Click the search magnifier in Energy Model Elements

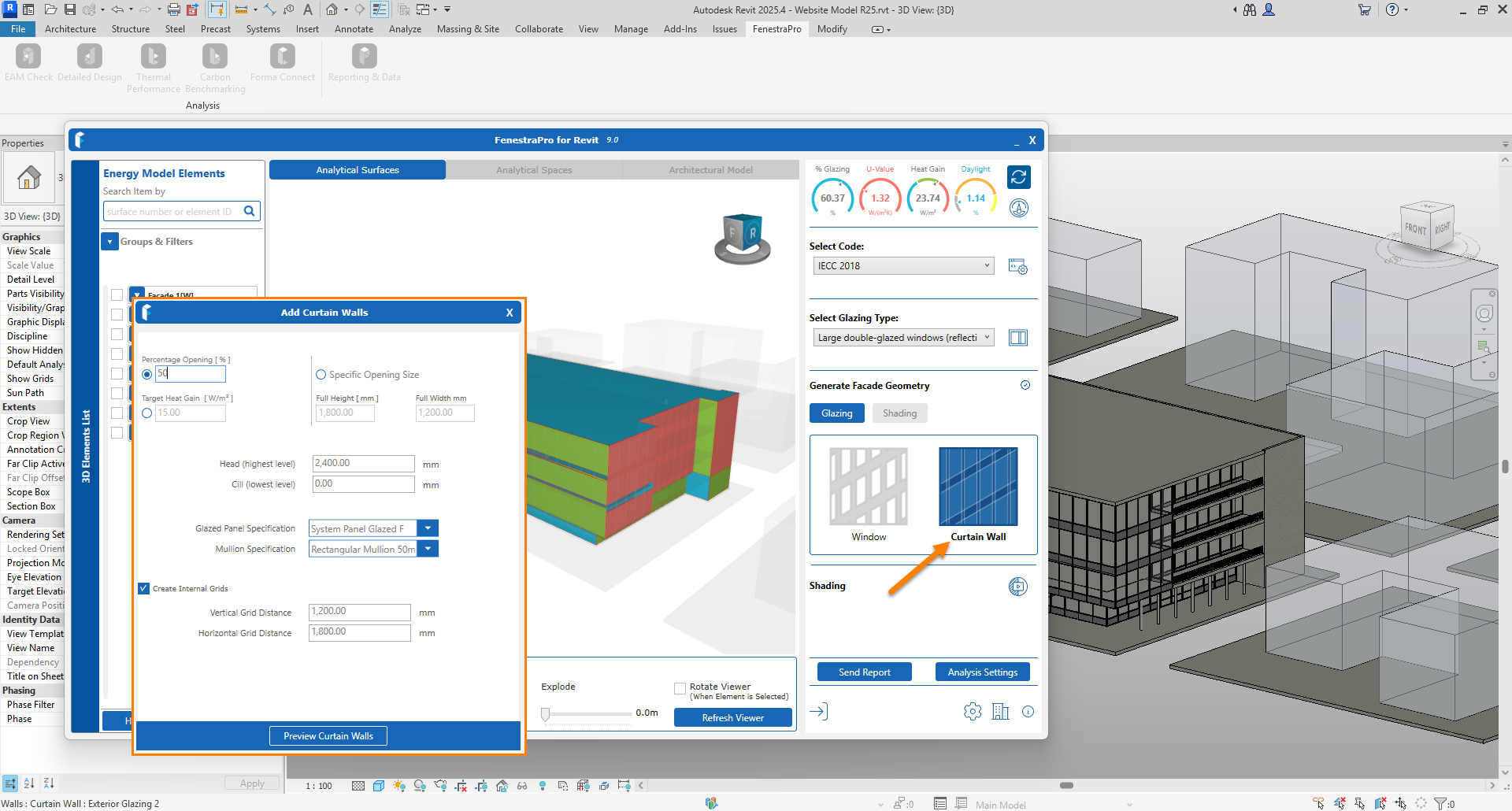[x=250, y=211]
